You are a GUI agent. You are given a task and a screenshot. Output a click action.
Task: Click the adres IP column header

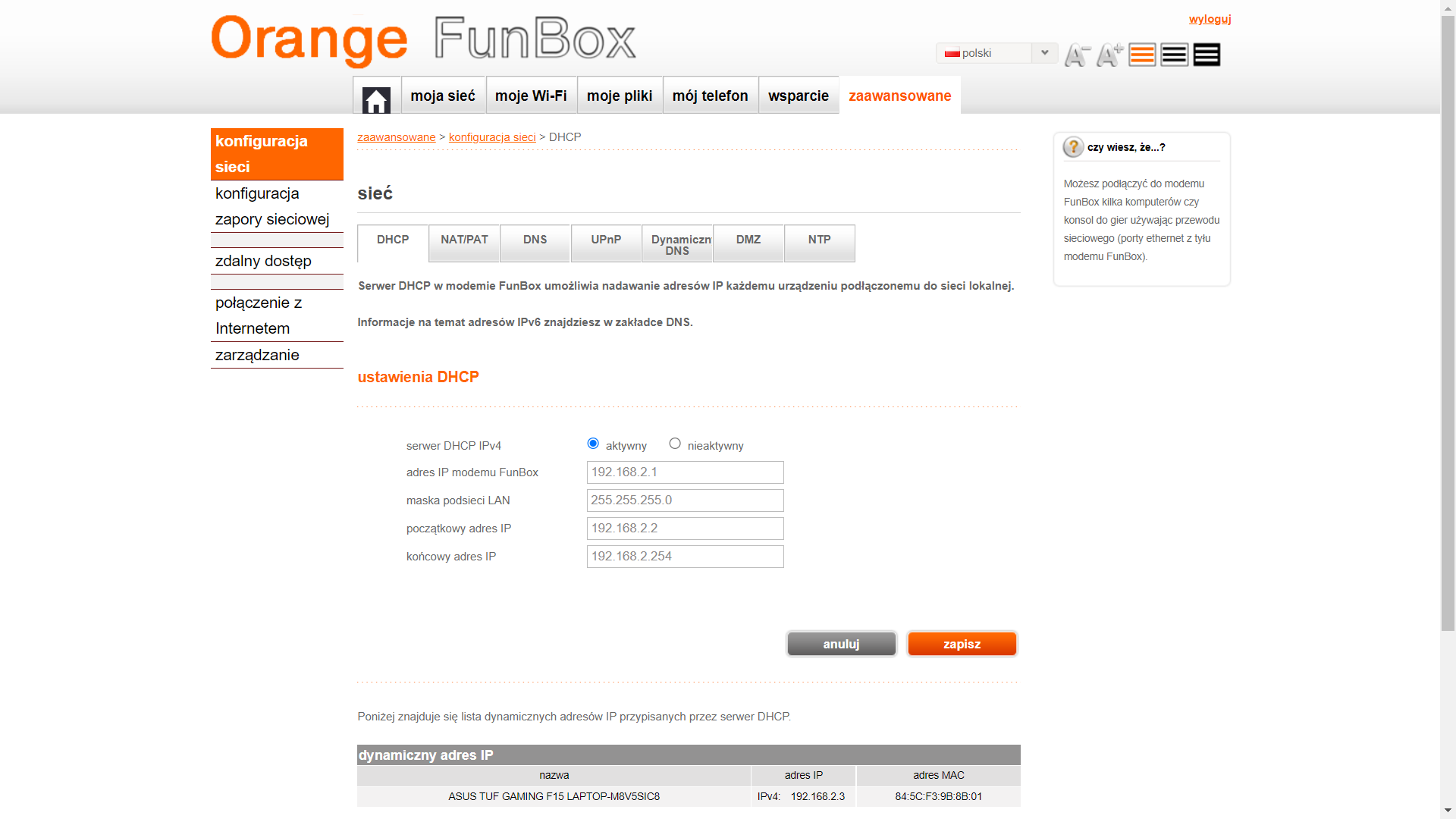[x=804, y=775]
